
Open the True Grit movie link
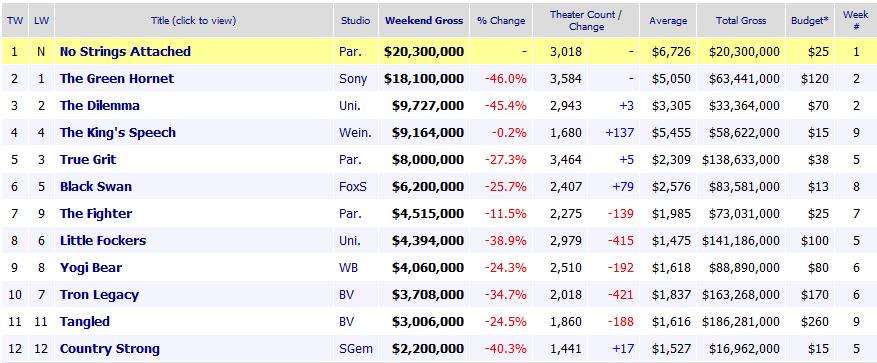[88, 159]
